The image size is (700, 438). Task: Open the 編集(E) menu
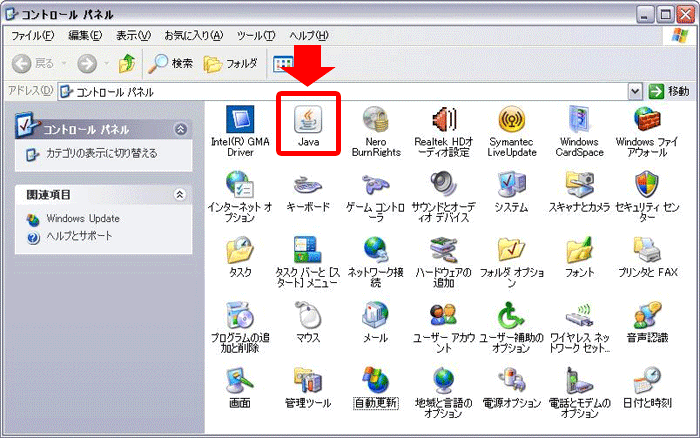(85, 35)
